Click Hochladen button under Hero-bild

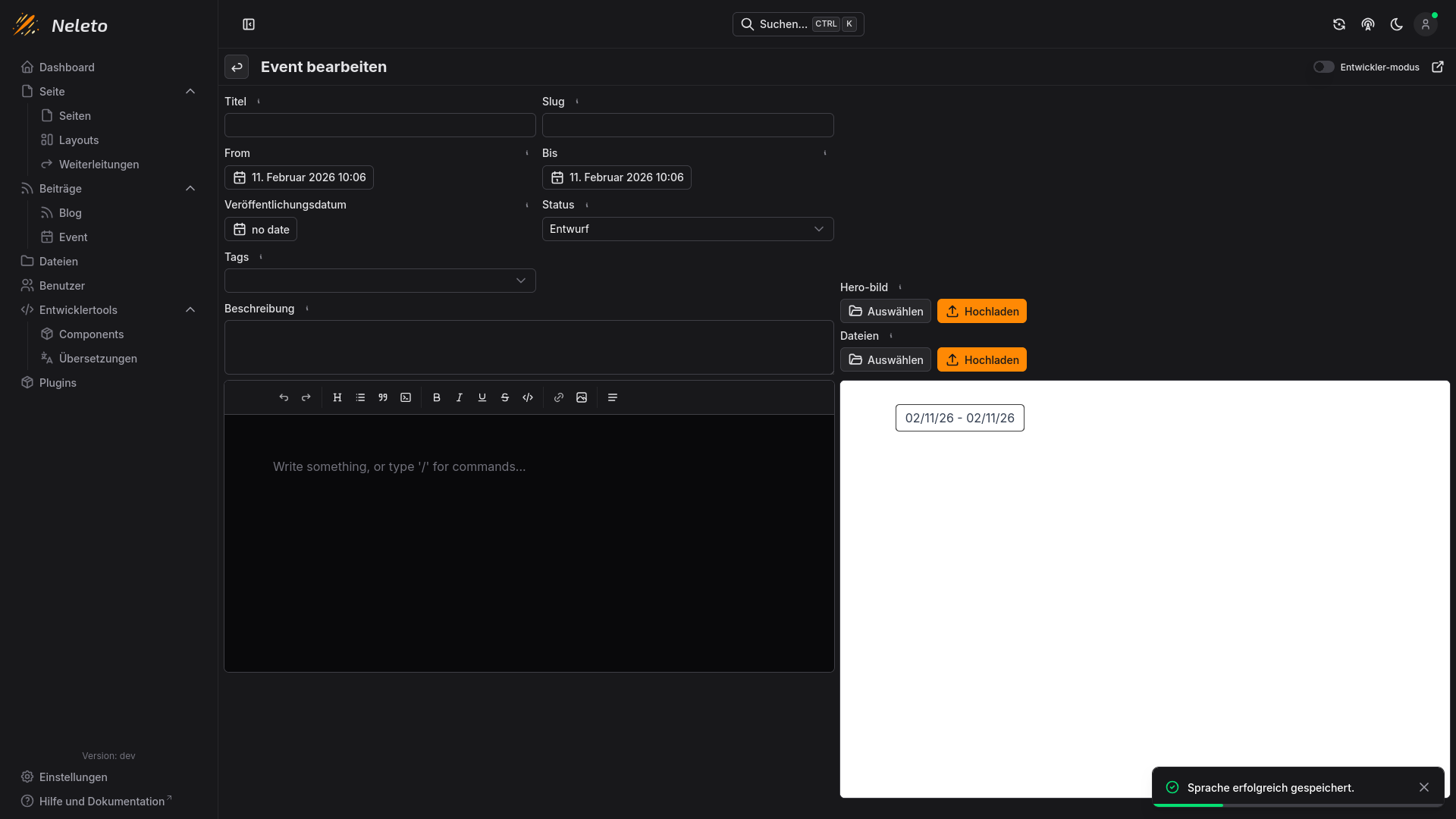981,311
